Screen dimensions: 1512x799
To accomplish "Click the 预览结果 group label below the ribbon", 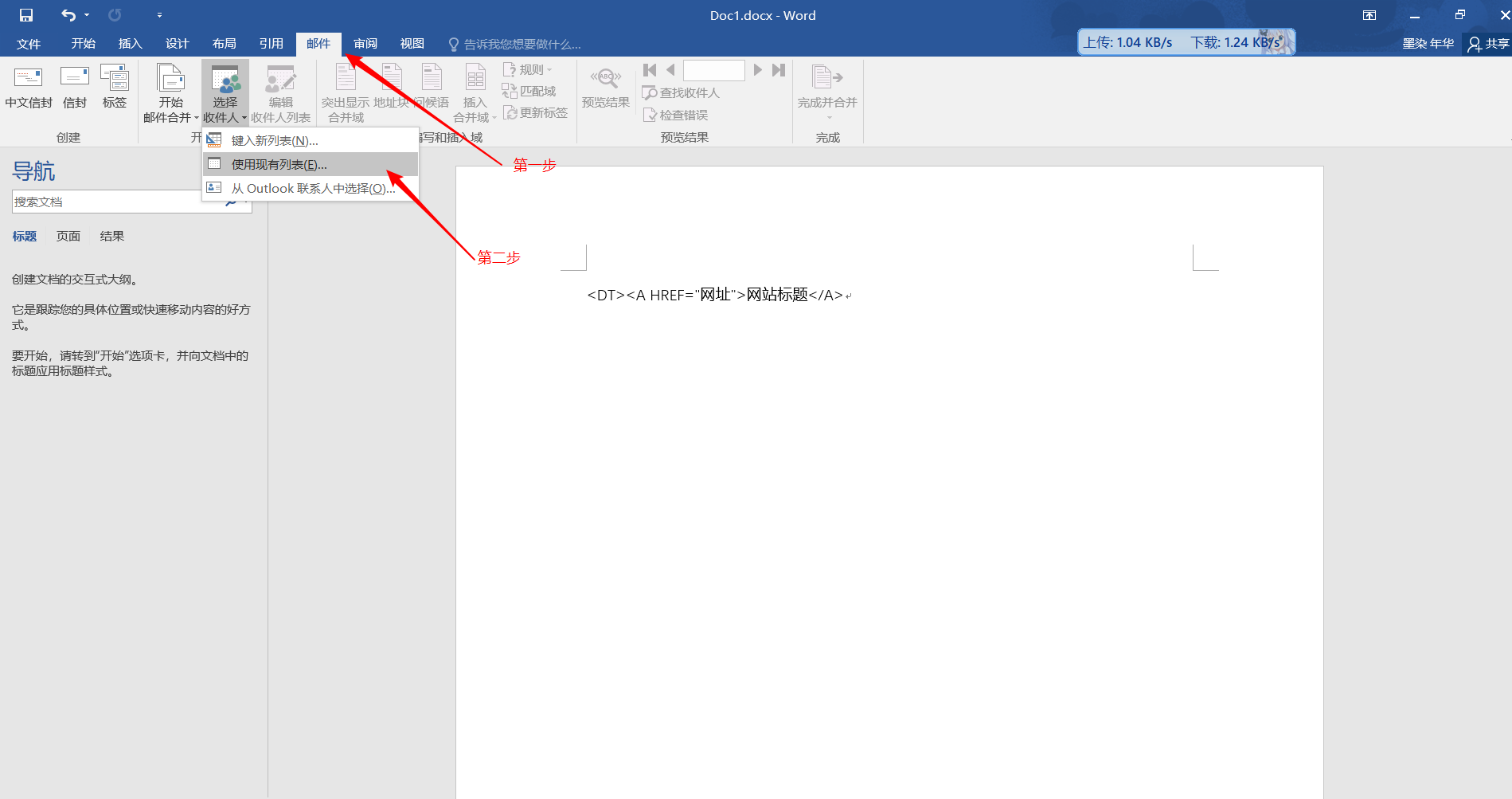I will point(685,138).
